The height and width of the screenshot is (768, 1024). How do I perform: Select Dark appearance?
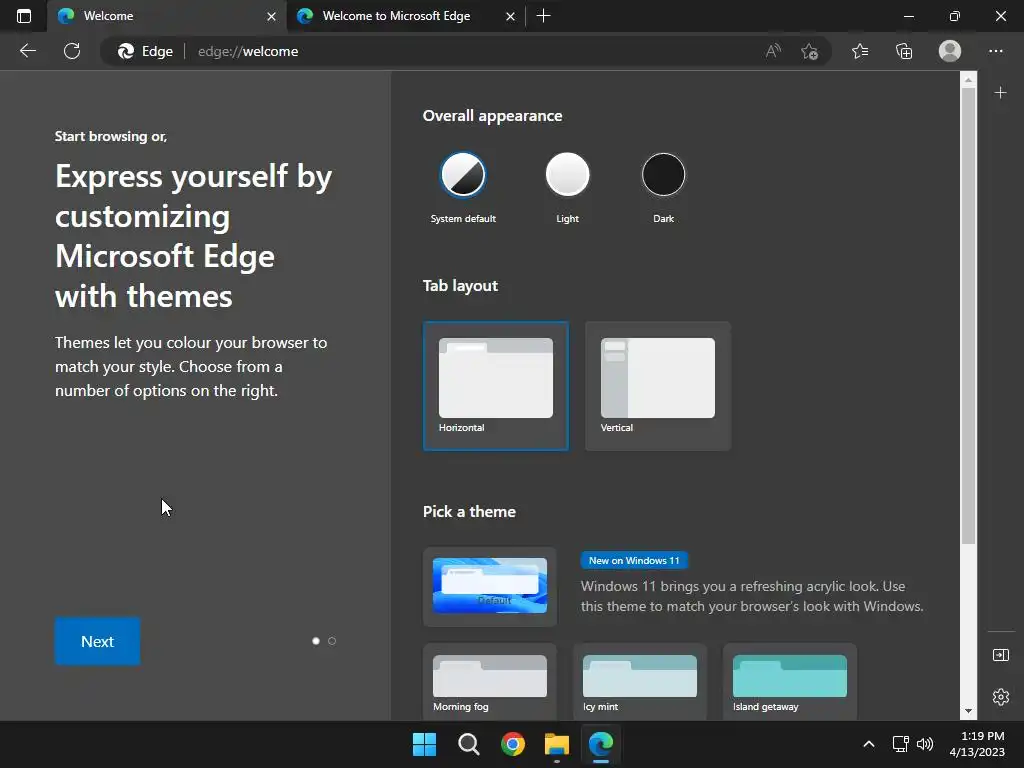664,175
